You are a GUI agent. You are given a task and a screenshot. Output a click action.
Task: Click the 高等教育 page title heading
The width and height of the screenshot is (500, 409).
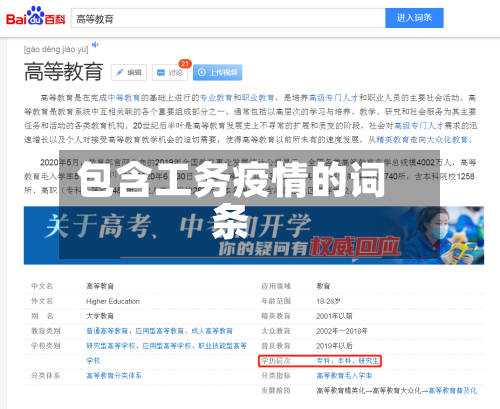point(63,71)
